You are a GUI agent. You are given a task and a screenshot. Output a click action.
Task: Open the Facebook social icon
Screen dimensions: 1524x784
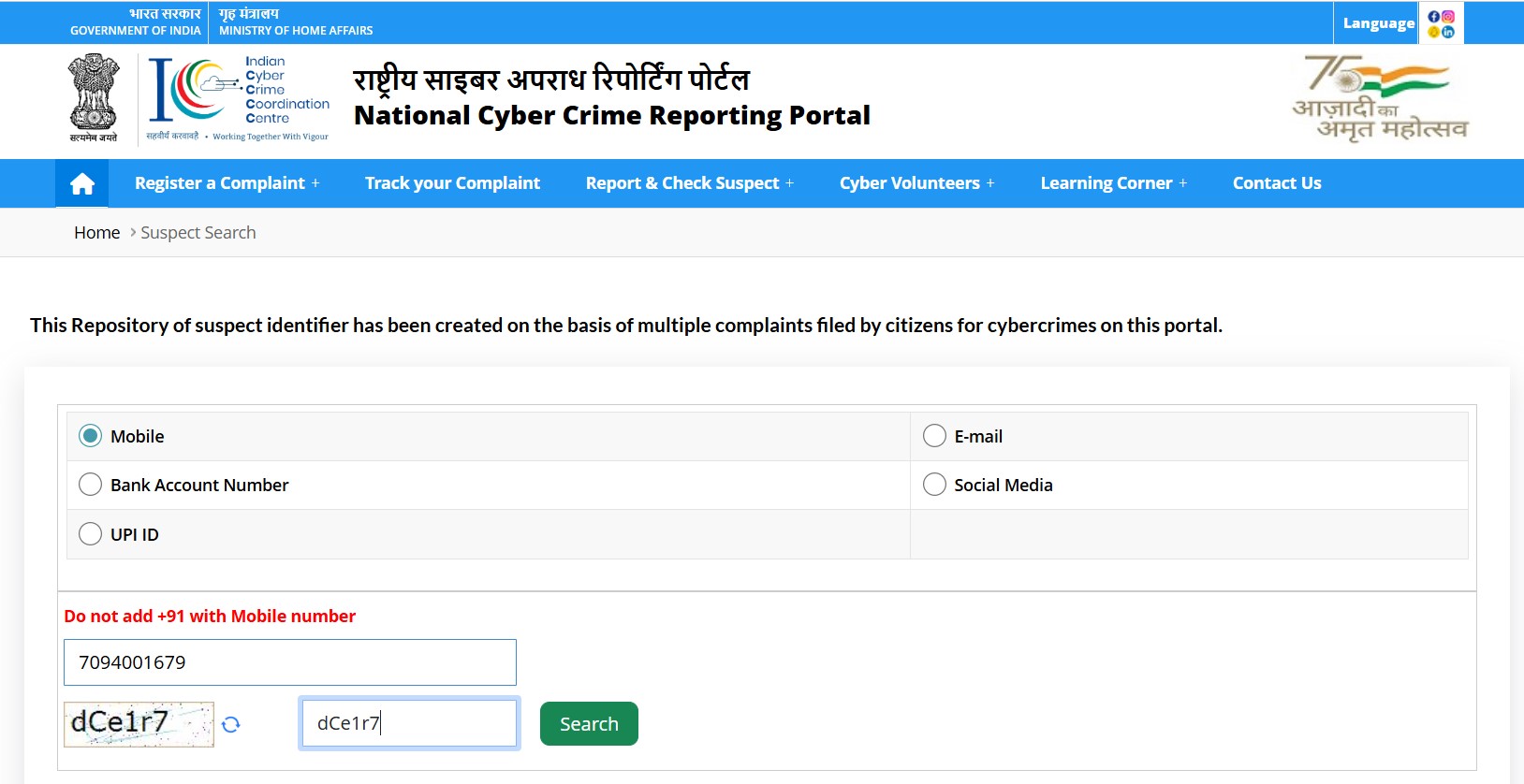[x=1433, y=17]
